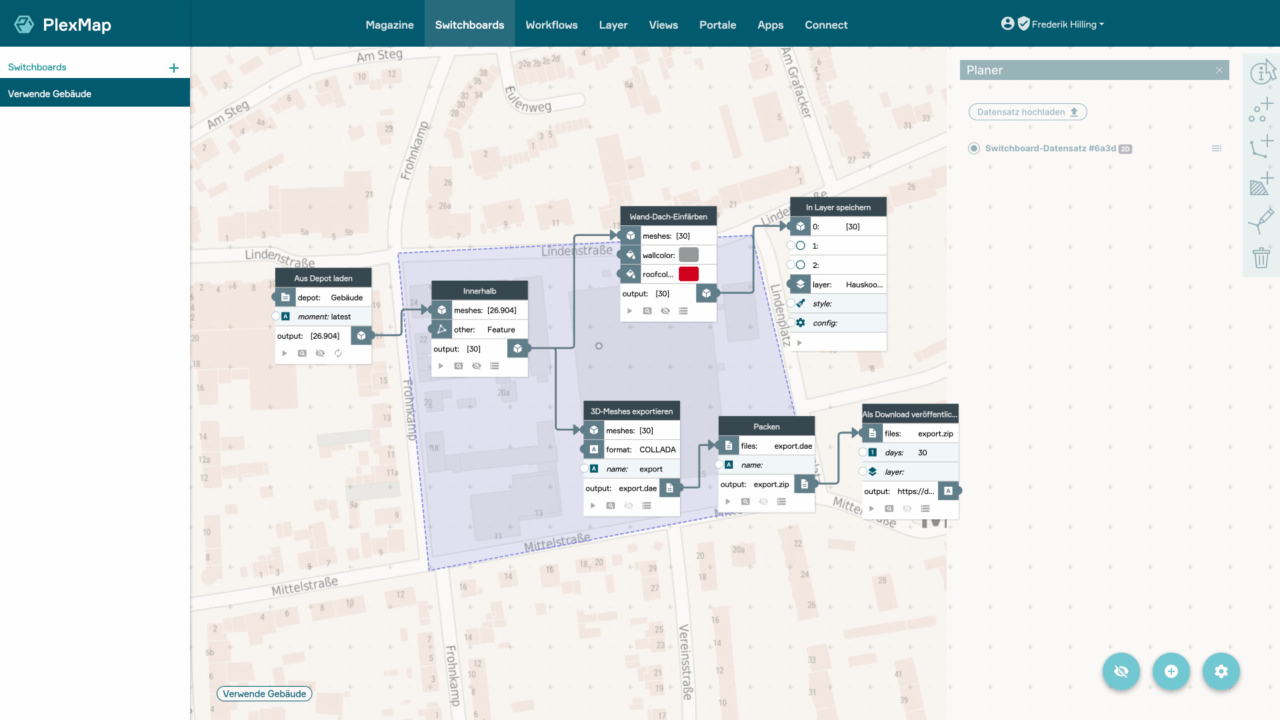Run the Packen node with its play icon
The image size is (1280, 720).
(x=728, y=501)
